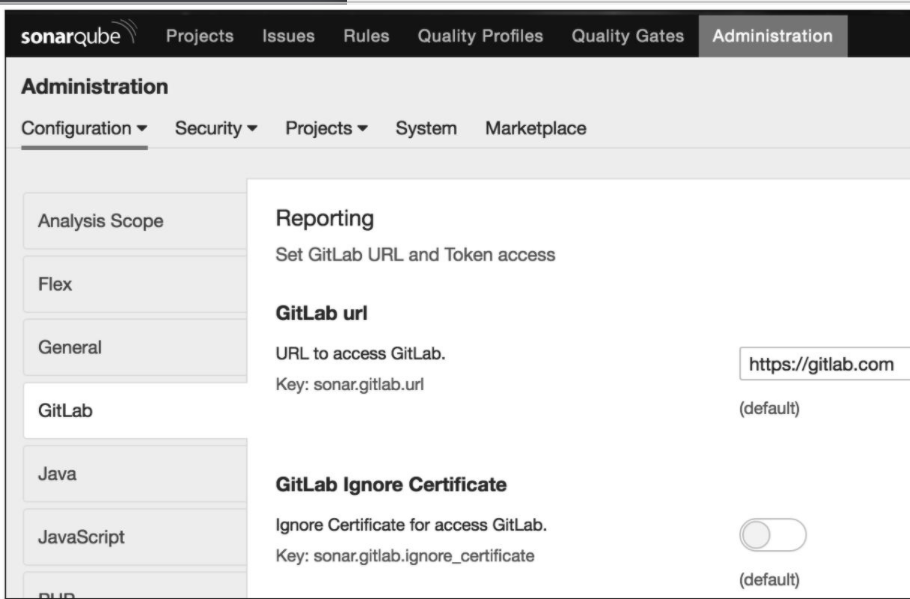Screen dimensions: 910x599
Task: Open Quality Gates
Action: coord(627,36)
